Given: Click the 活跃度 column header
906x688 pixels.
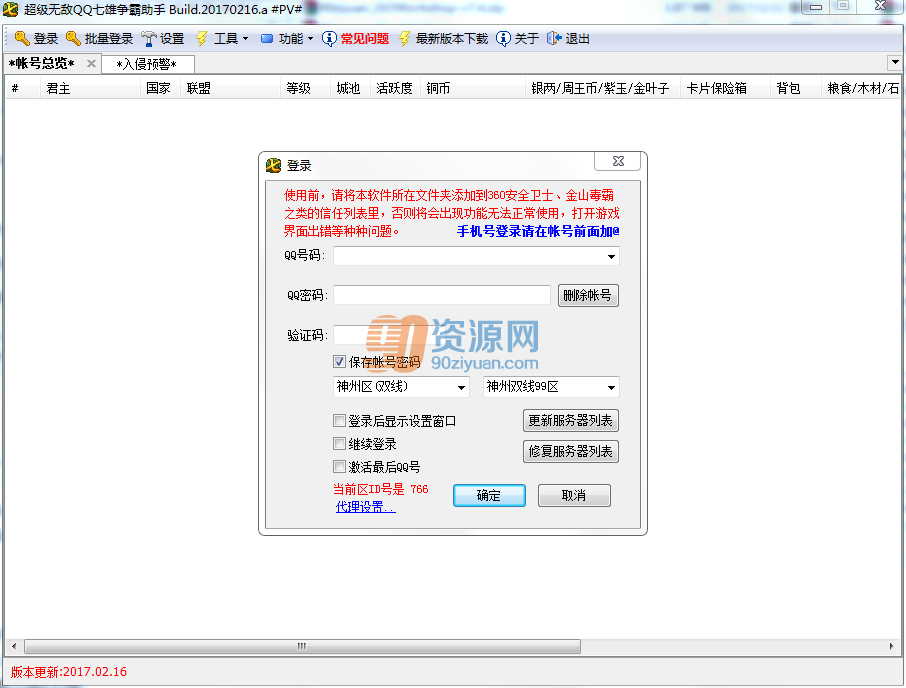Looking at the screenshot, I should [395, 88].
